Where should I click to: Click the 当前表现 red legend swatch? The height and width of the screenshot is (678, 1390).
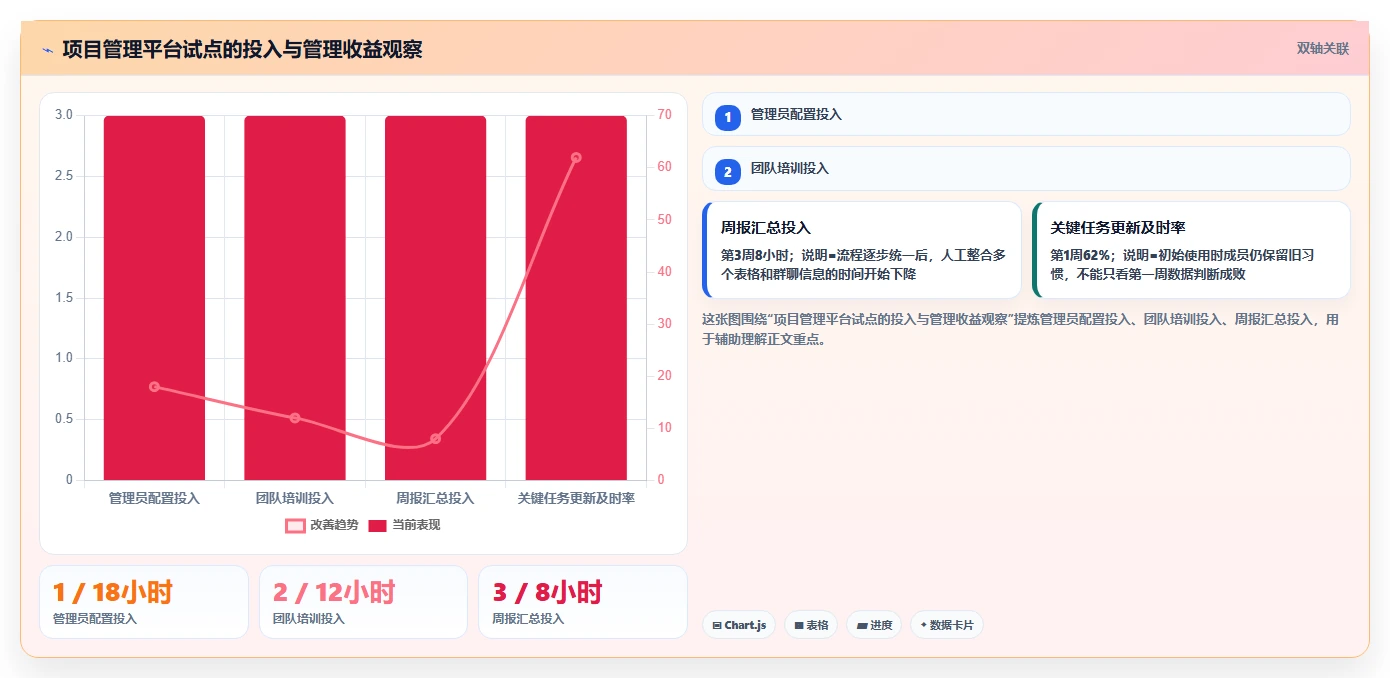[x=378, y=525]
